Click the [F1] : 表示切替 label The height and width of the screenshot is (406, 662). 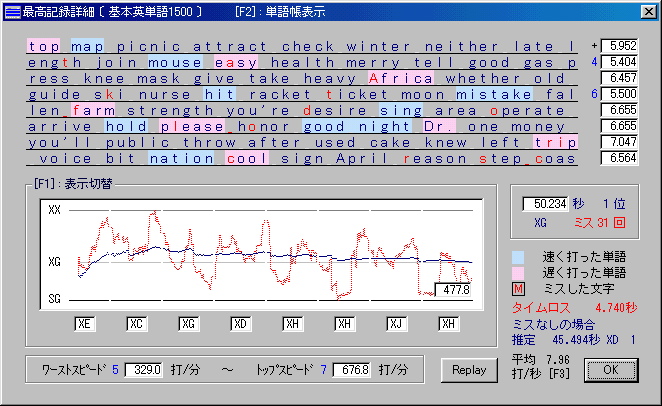click(x=73, y=184)
